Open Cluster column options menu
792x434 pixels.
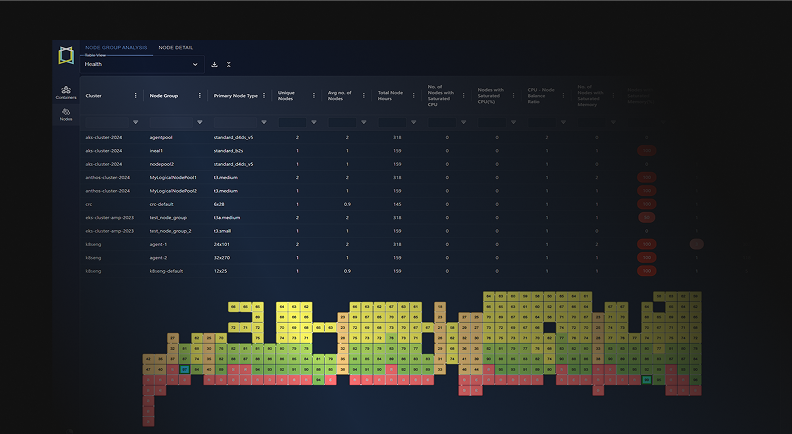(136, 96)
